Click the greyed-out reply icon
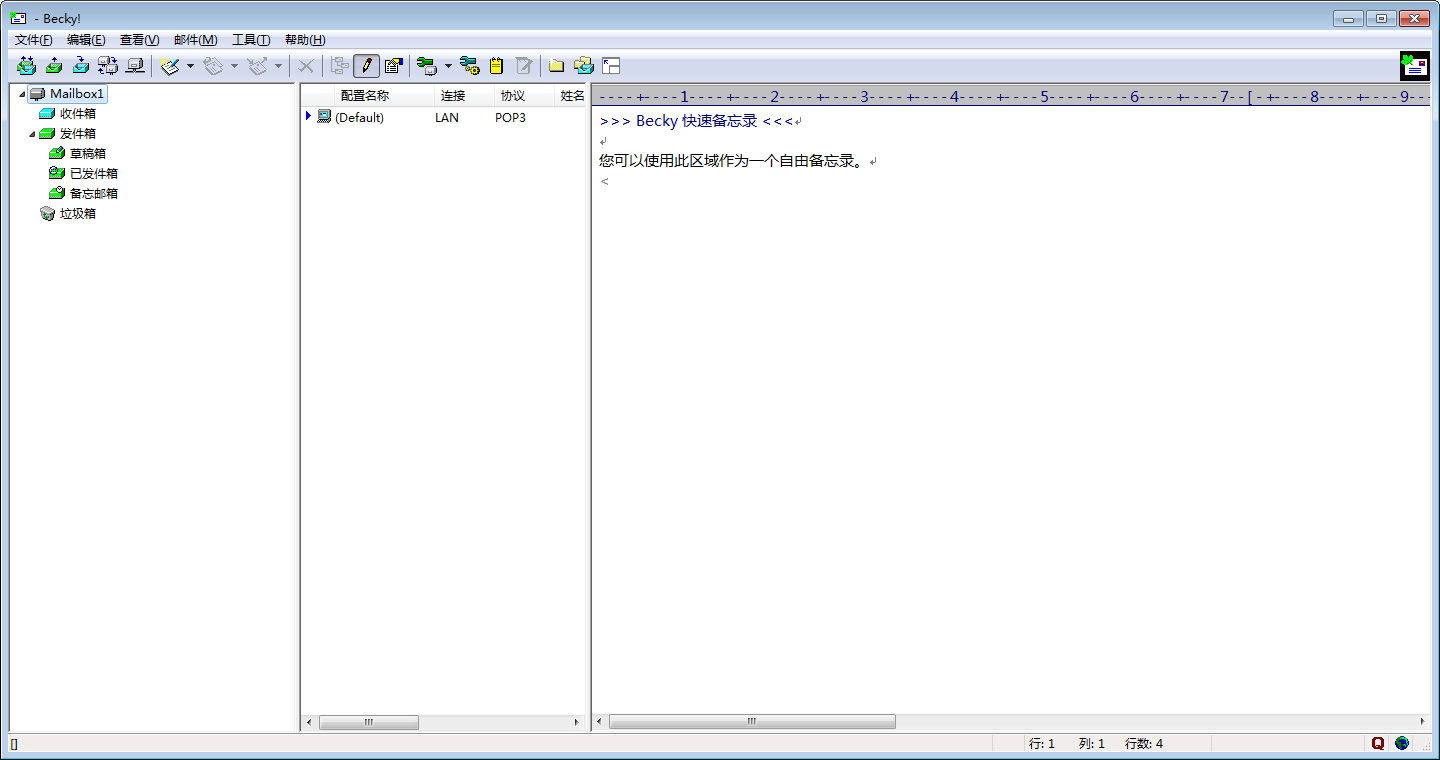The image size is (1440, 760). [x=213, y=66]
